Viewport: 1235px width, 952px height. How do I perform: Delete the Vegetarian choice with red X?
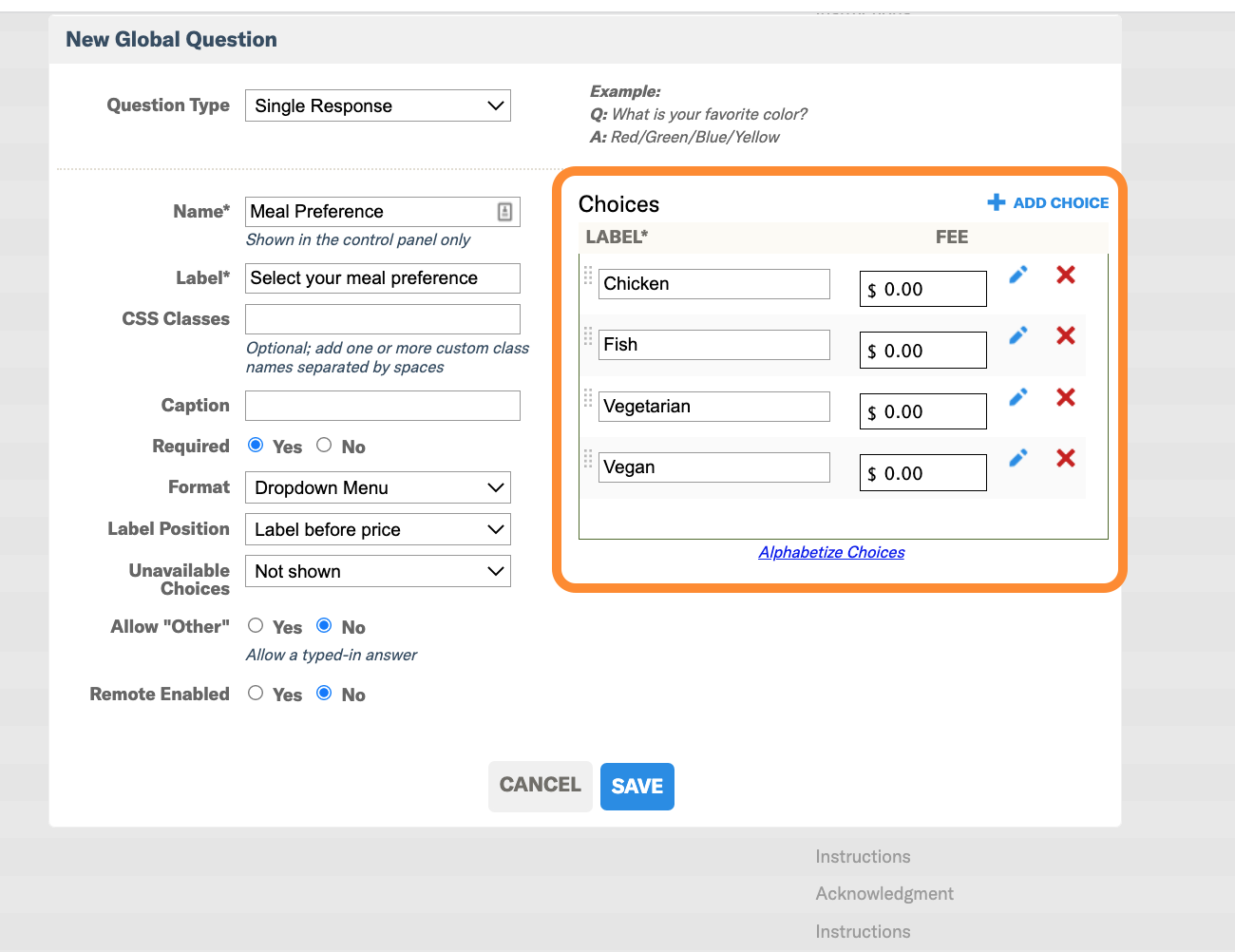(1066, 397)
